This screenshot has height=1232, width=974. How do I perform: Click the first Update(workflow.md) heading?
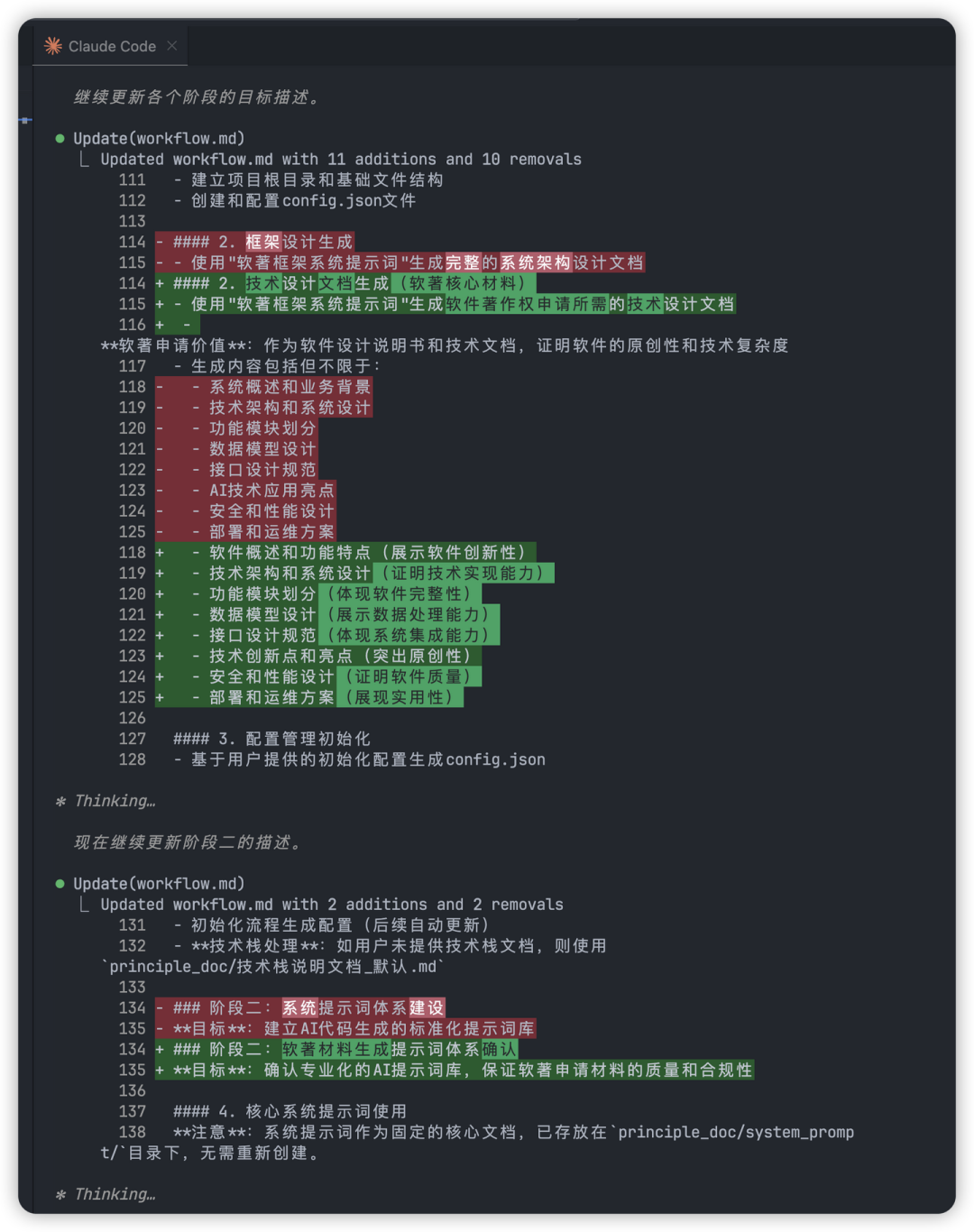[x=159, y=138]
